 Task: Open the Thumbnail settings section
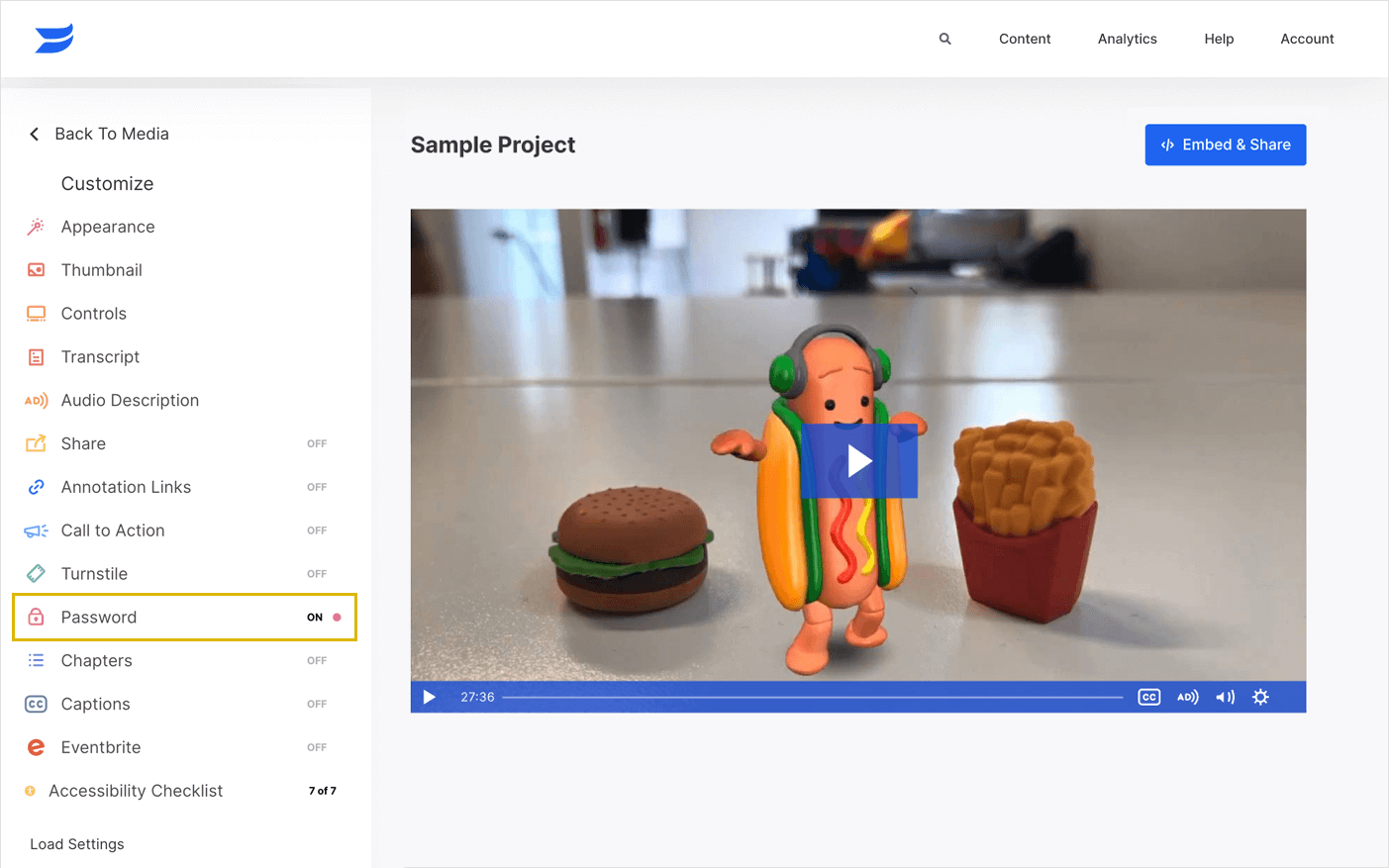tap(102, 270)
